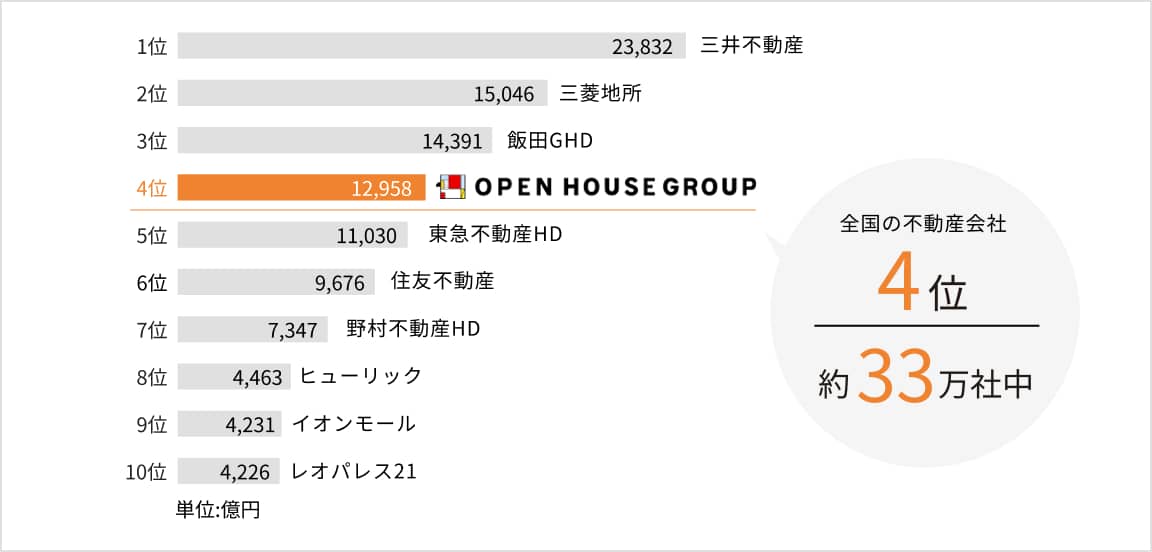The image size is (1152, 552).
Task: Click the 14,391 gray bar
Action: 334,141
